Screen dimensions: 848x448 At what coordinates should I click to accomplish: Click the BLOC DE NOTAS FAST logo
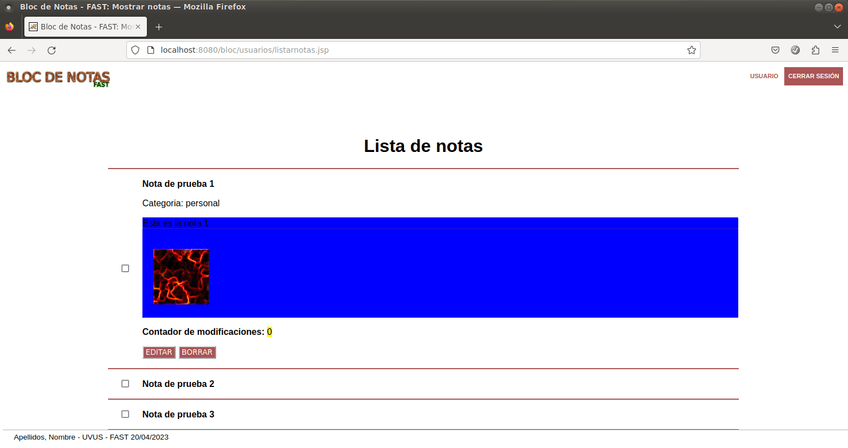tap(58, 78)
